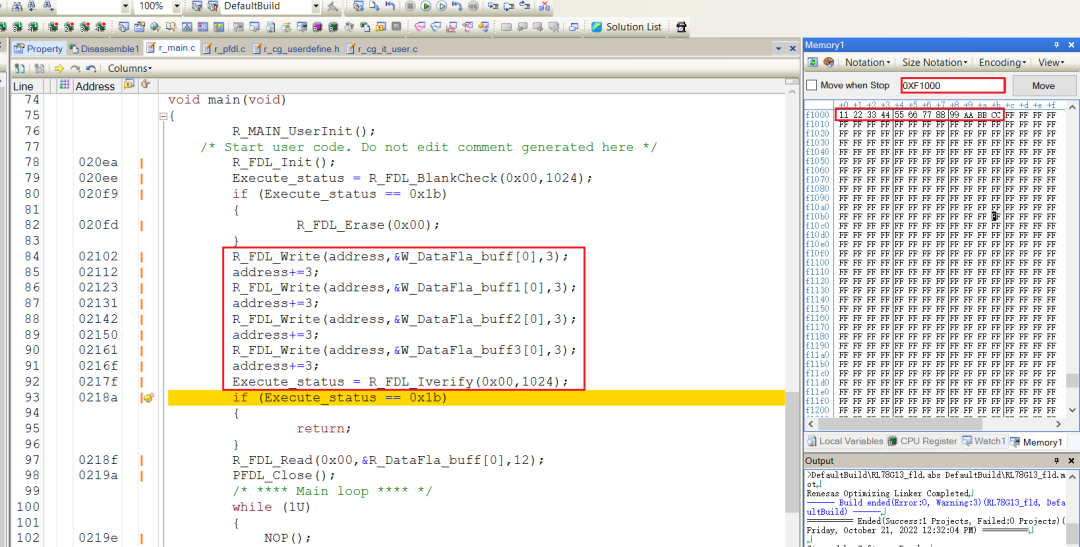The height and width of the screenshot is (547, 1080).
Task: Click the icon right of Solution List
Action: 681,27
